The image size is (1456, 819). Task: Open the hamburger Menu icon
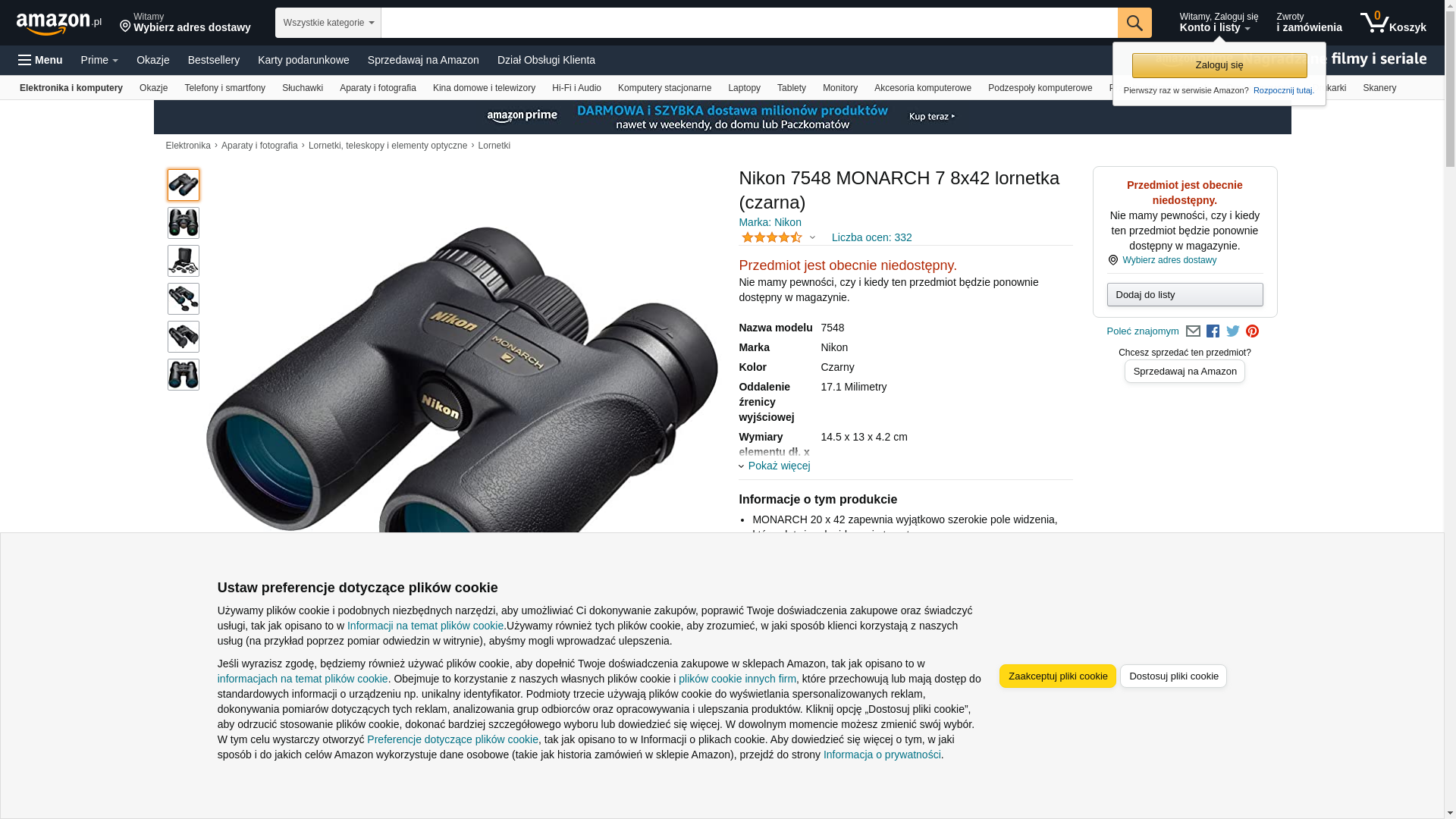click(x=41, y=60)
